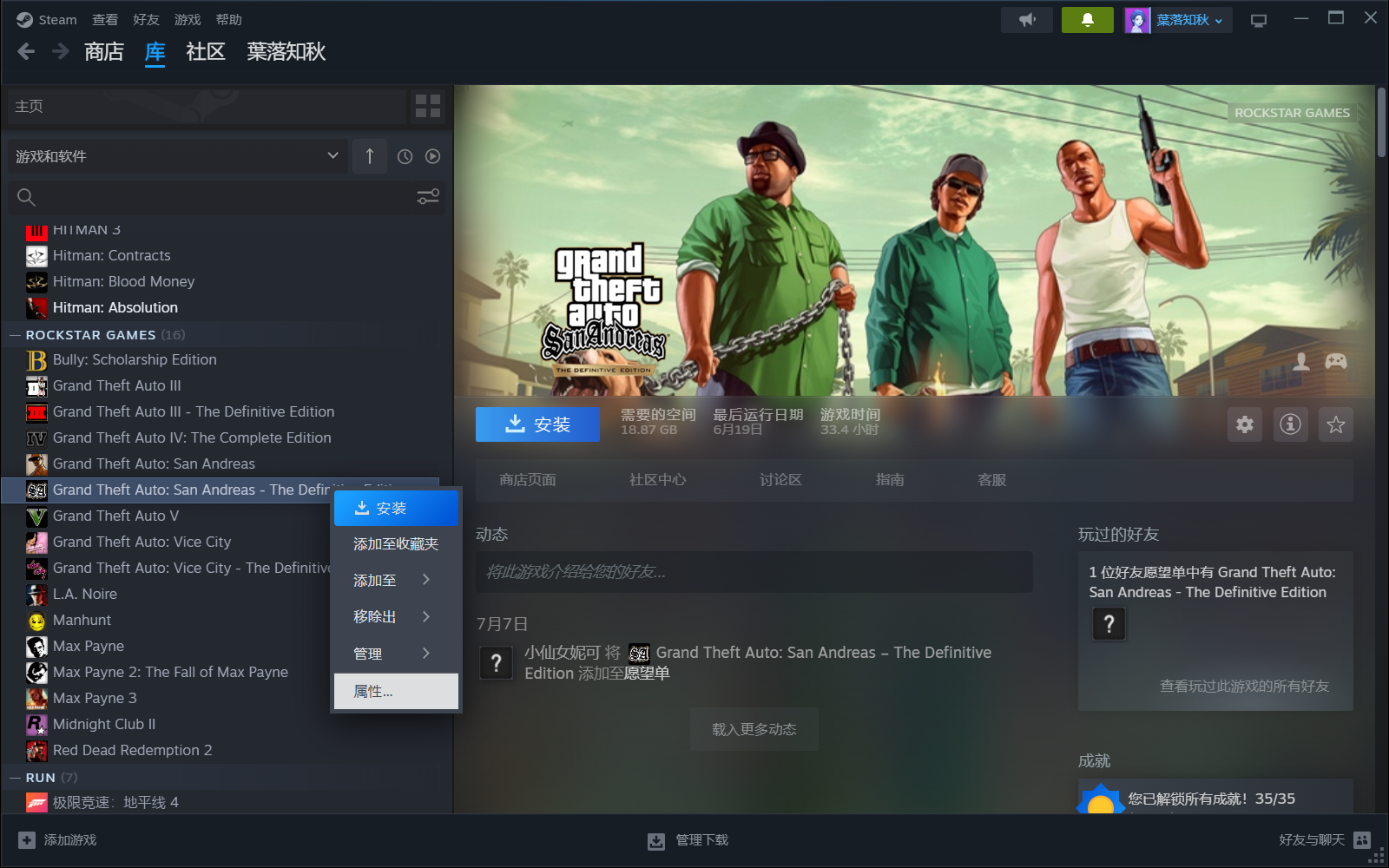Click the download icon beside 管理下载
This screenshot has width=1389, height=868.
[x=656, y=841]
